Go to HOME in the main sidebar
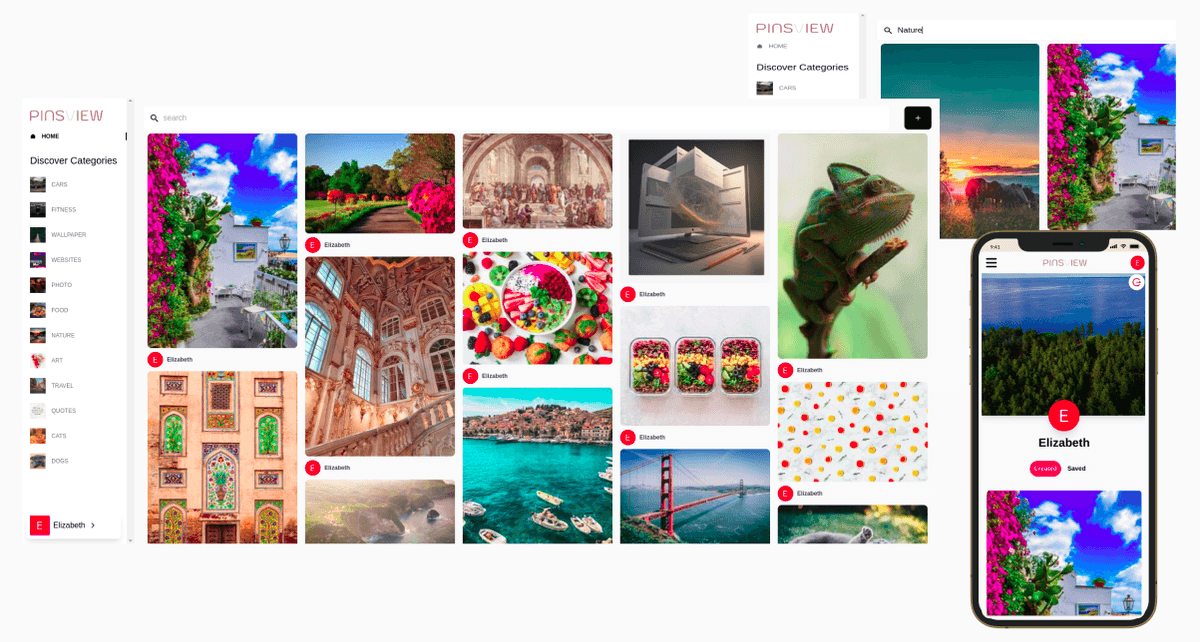The image size is (1200, 642). [50, 136]
